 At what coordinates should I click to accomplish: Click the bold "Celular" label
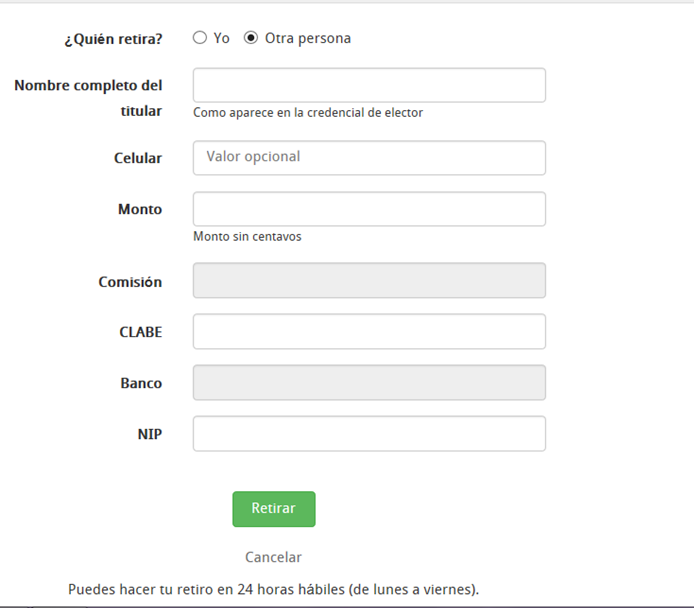[x=138, y=158]
